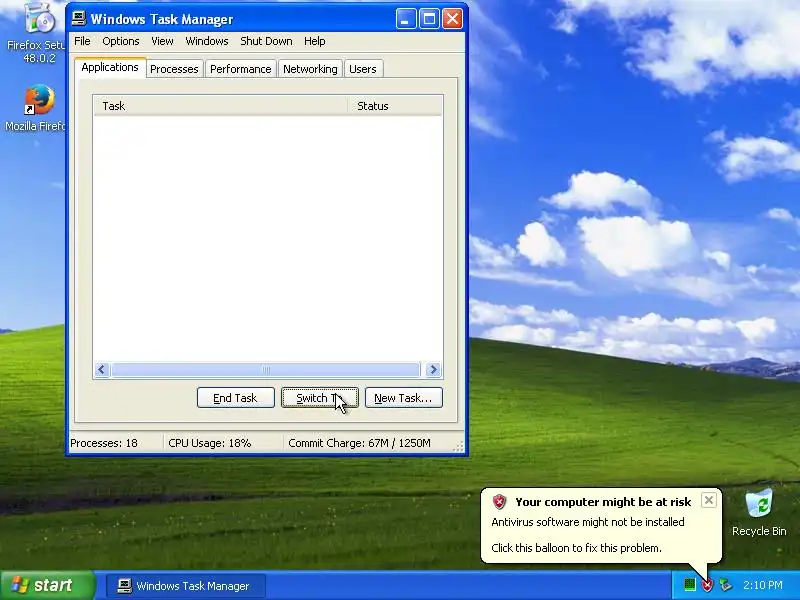Click the green CPU usage tray icon

(689, 585)
